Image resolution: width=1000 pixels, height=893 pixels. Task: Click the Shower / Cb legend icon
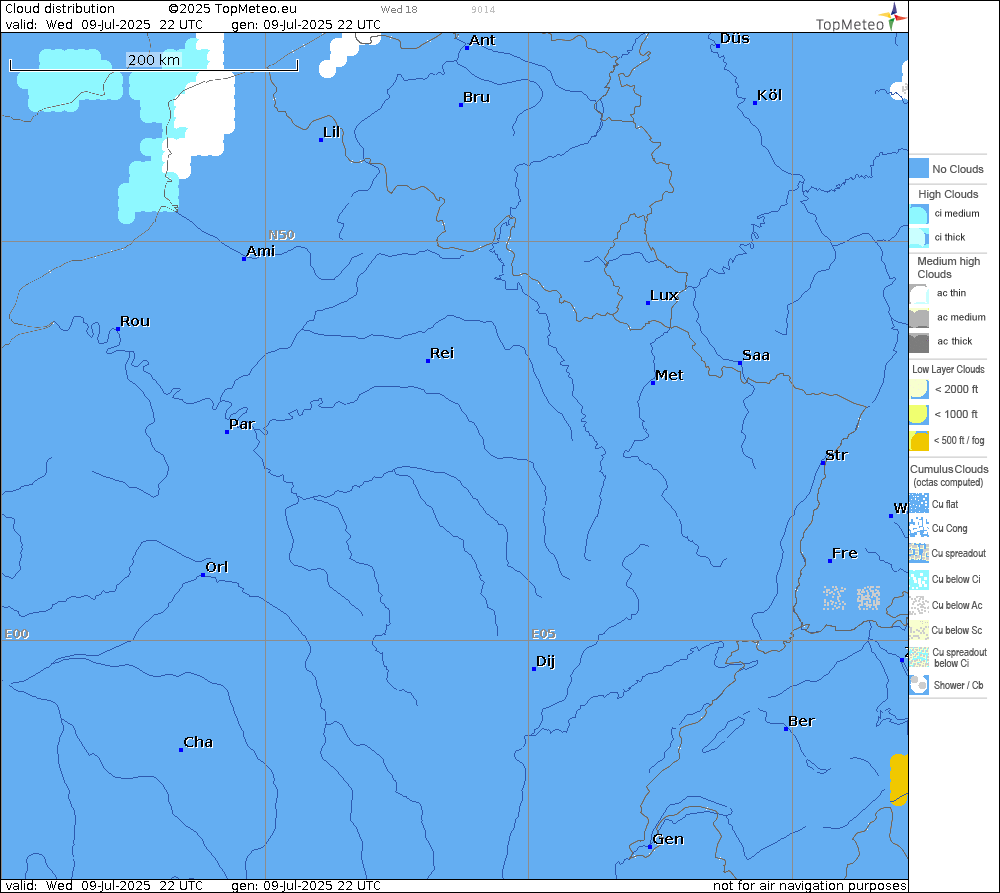919,685
